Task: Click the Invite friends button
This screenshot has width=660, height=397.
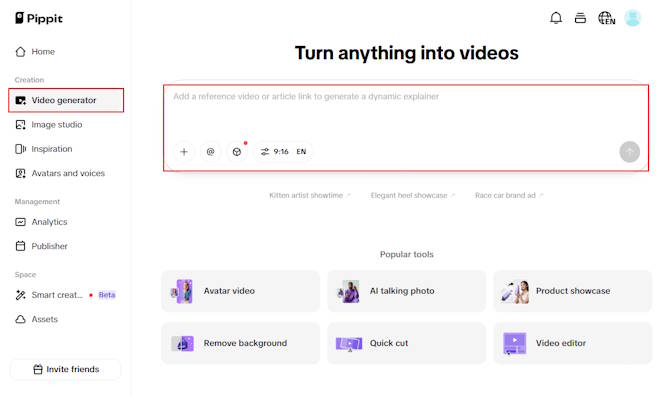Action: click(66, 369)
